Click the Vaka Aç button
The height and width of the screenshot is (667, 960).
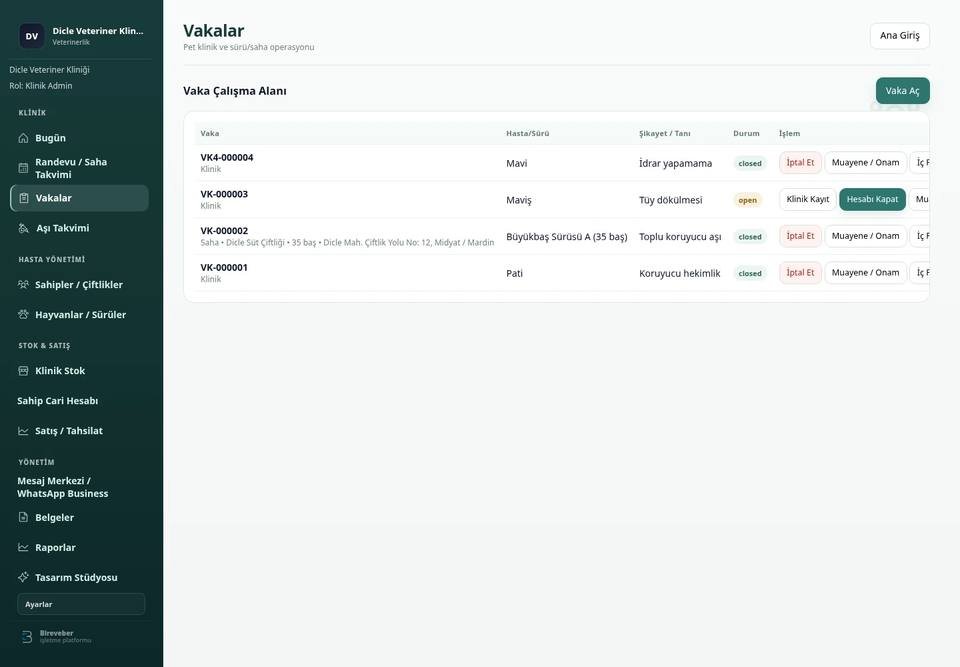pyautogui.click(x=902, y=91)
